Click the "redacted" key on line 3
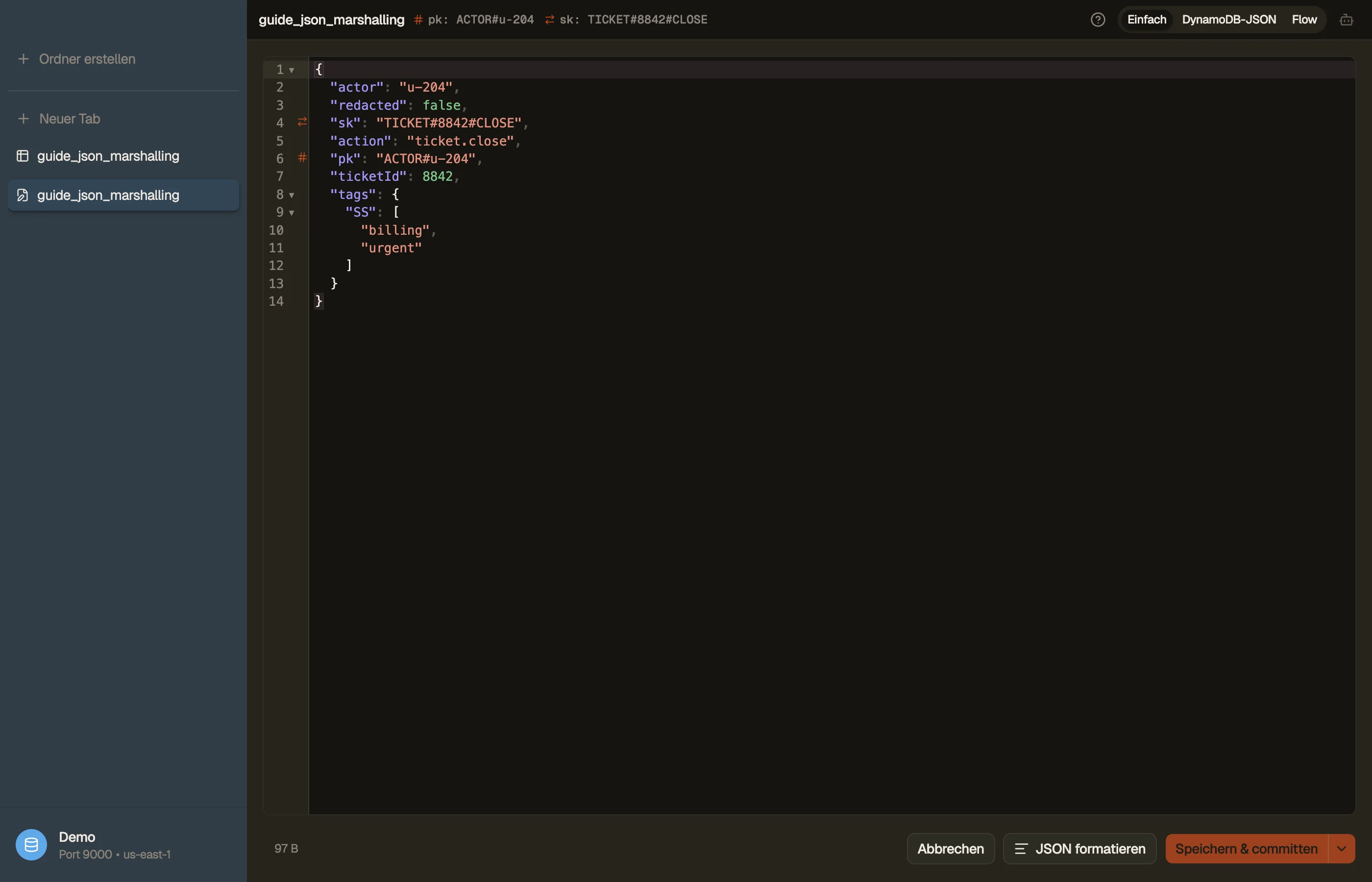The width and height of the screenshot is (1372, 882). [x=368, y=105]
